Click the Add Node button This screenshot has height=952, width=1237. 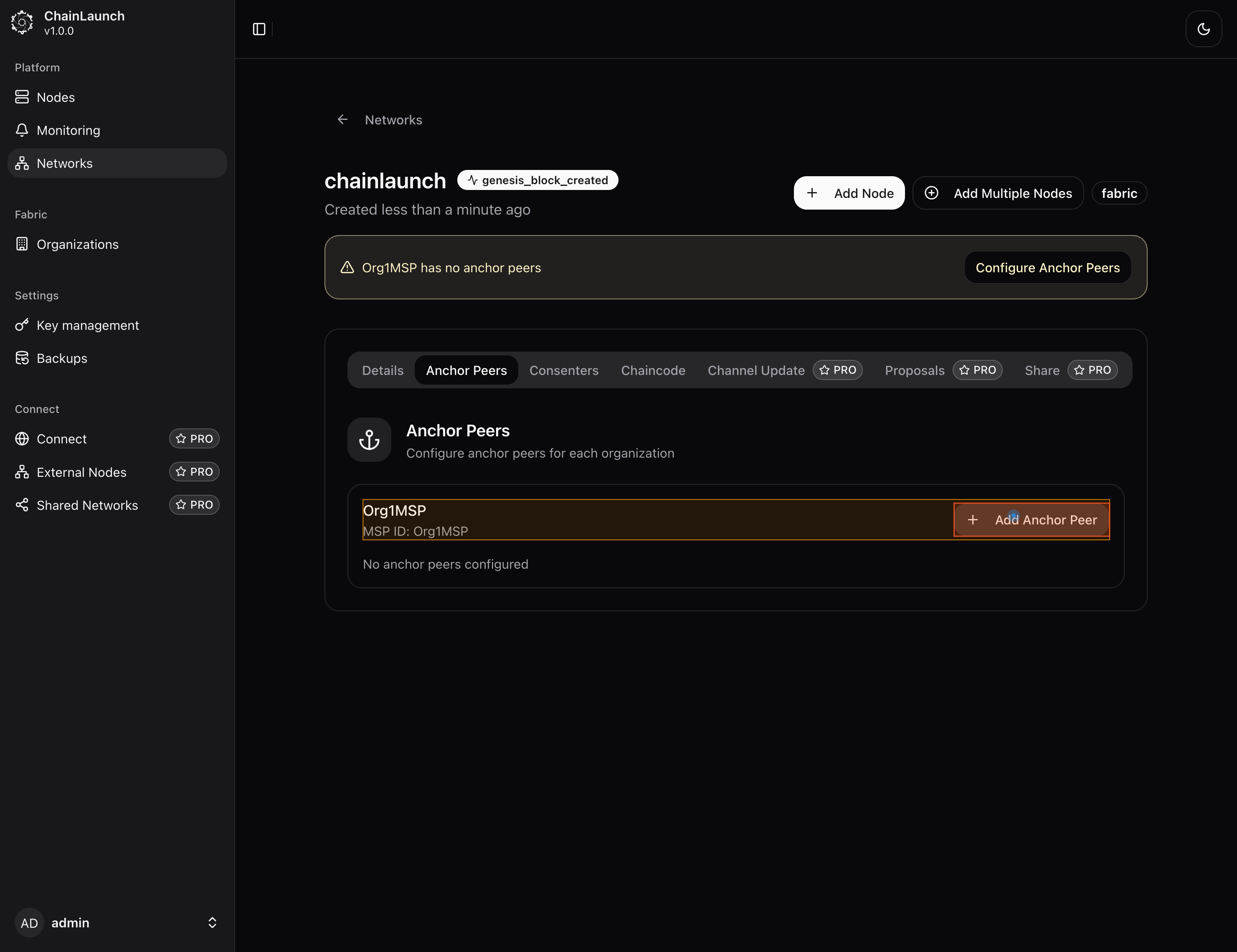[x=849, y=193]
